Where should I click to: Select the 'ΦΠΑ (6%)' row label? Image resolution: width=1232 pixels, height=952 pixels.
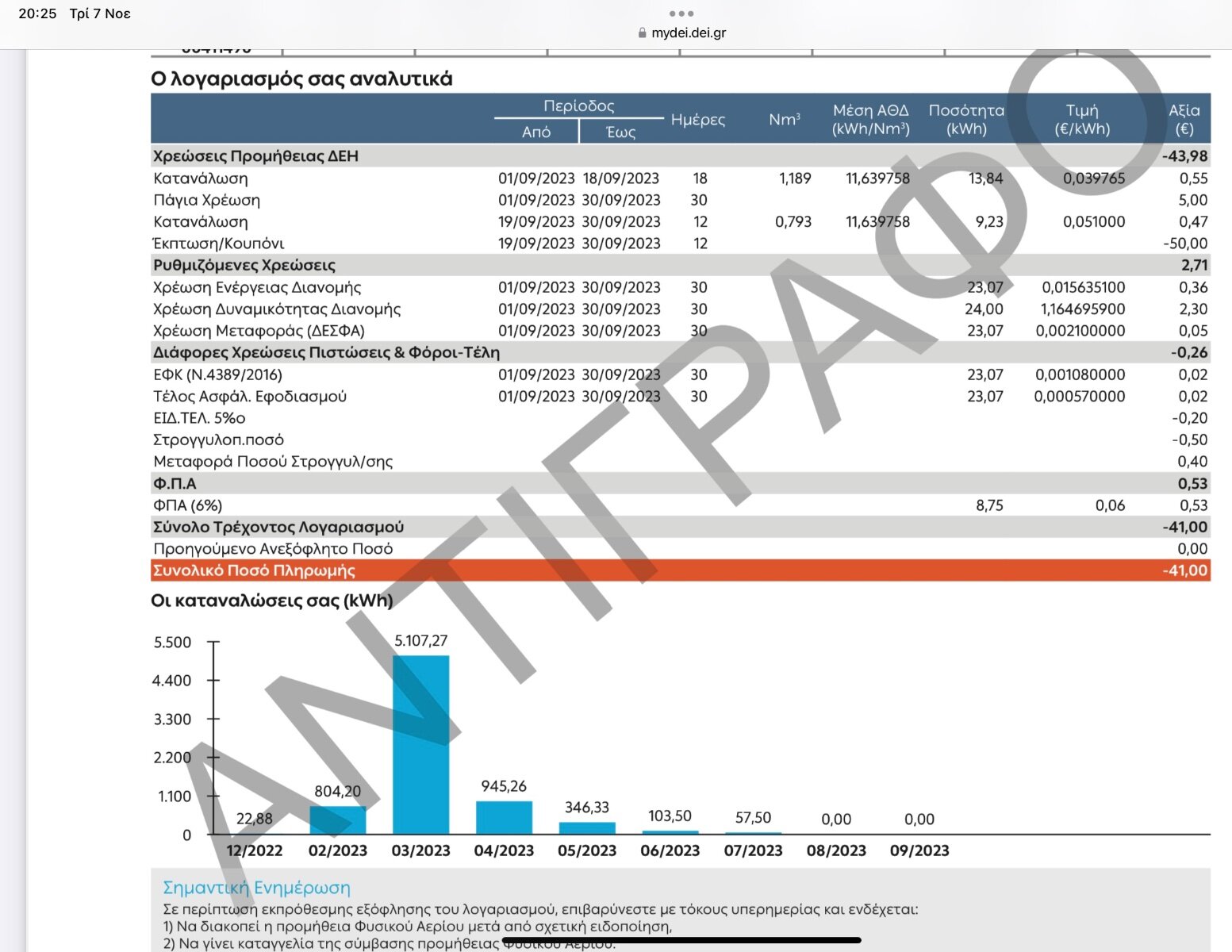click(x=187, y=505)
